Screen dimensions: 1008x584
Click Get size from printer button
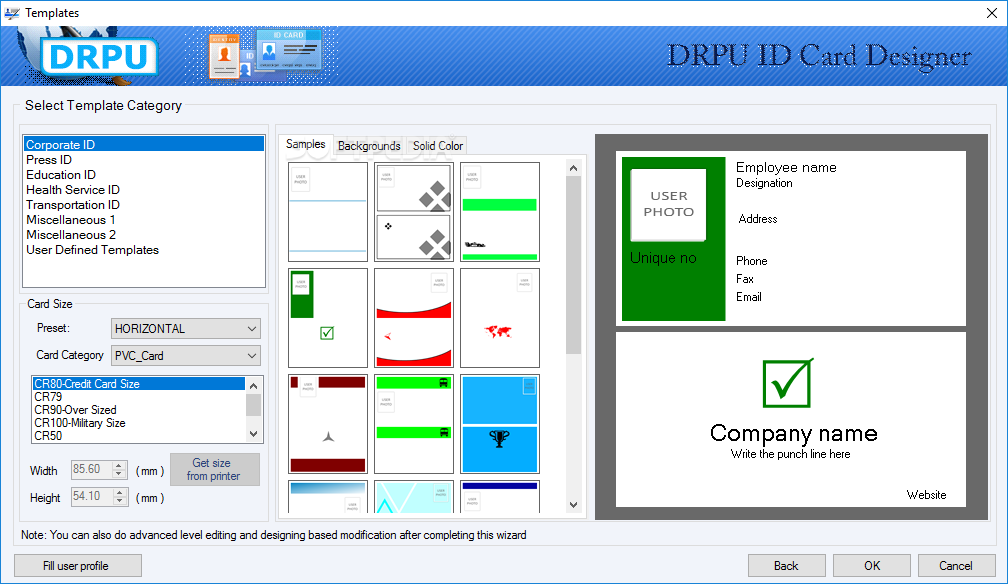215,470
